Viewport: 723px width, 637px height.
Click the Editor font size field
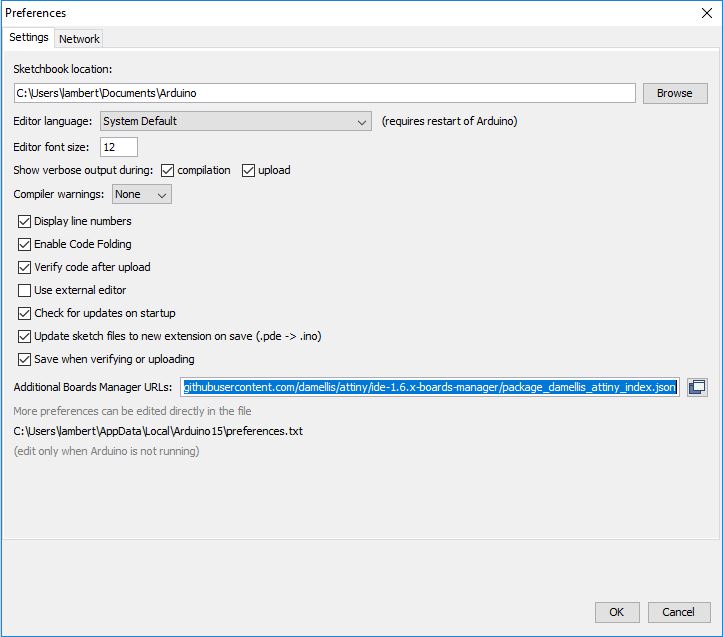pos(119,147)
